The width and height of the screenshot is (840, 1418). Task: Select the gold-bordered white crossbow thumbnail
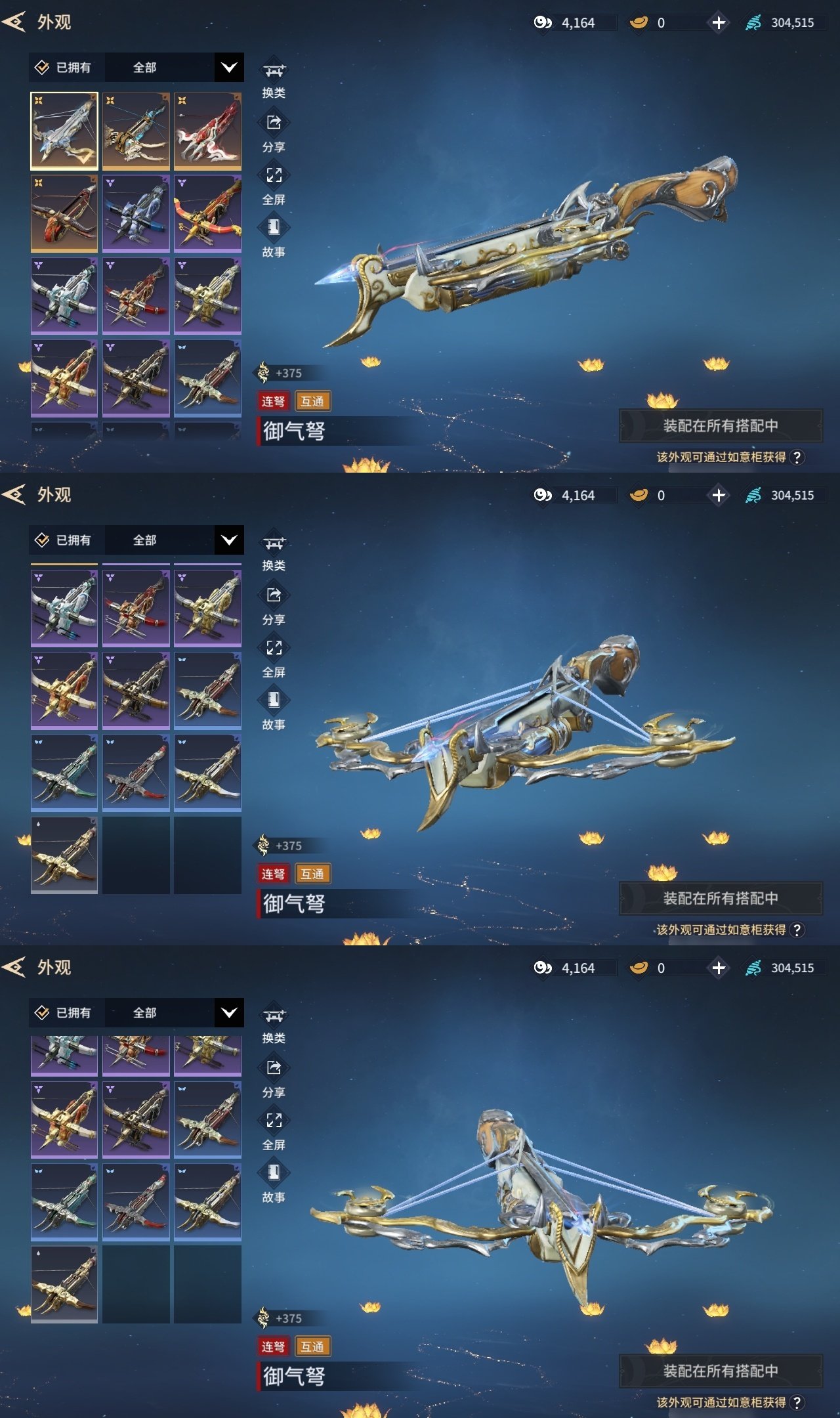[64, 131]
